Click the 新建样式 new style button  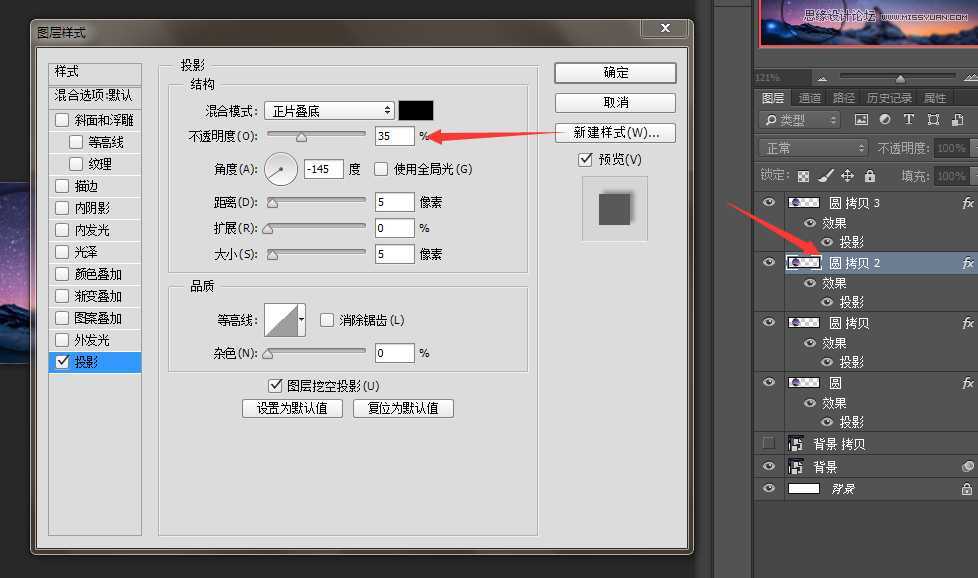point(614,134)
